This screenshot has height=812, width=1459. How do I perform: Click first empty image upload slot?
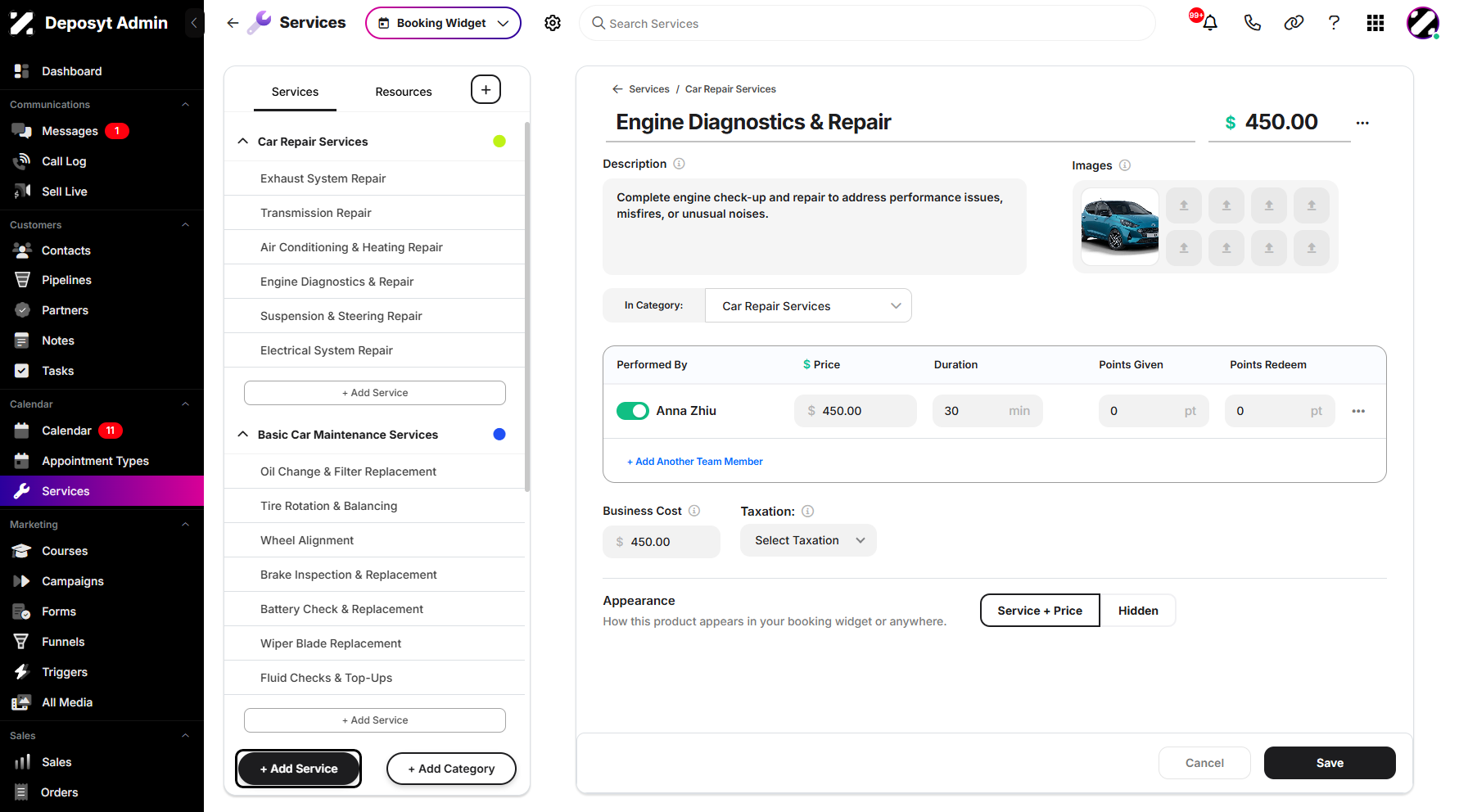click(1184, 205)
